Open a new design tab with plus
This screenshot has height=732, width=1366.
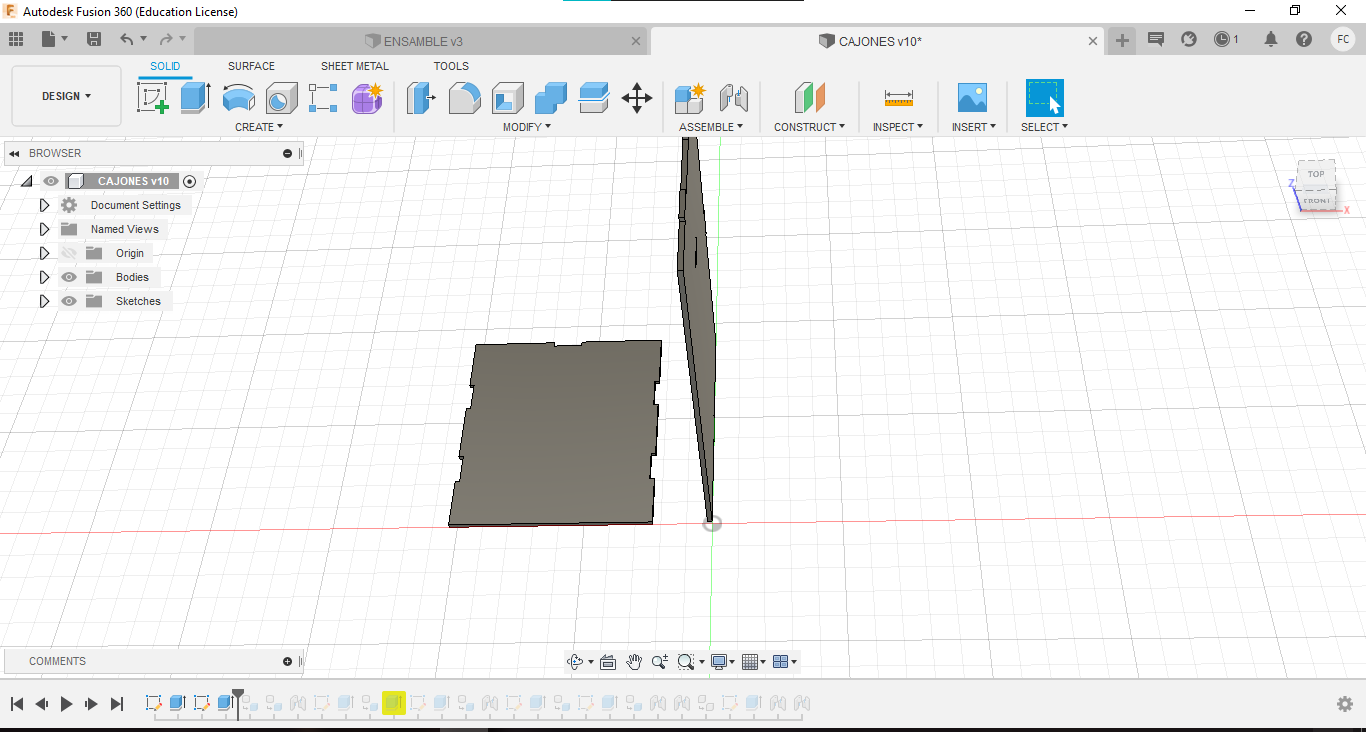(1122, 40)
